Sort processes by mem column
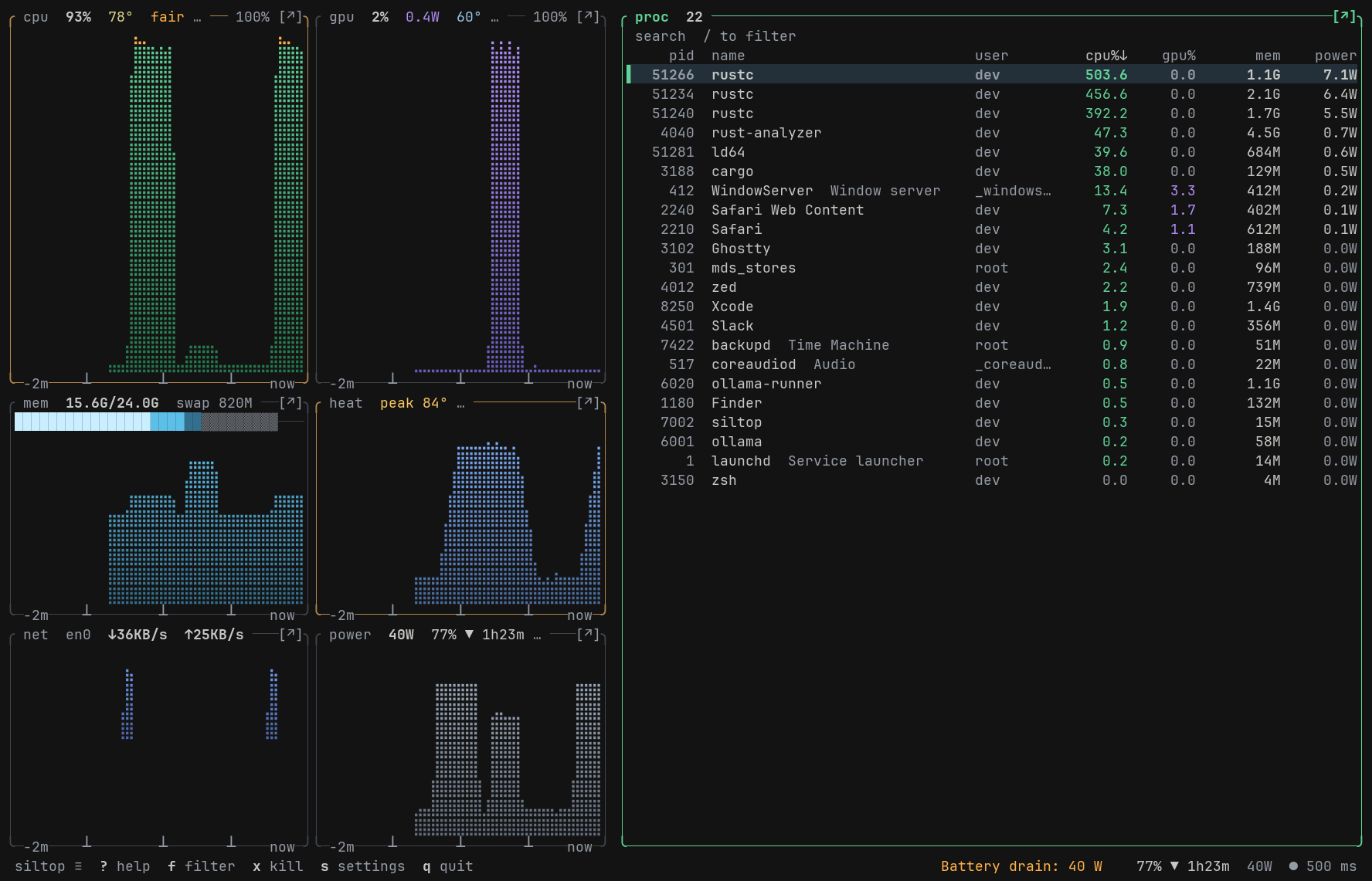The image size is (1372, 881). click(x=1268, y=56)
